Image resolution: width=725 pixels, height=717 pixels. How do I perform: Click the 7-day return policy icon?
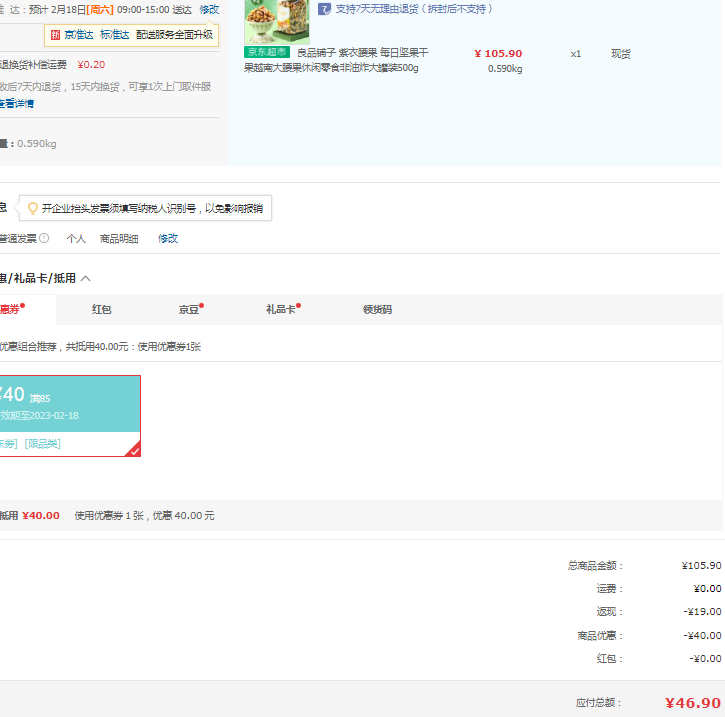coord(325,9)
